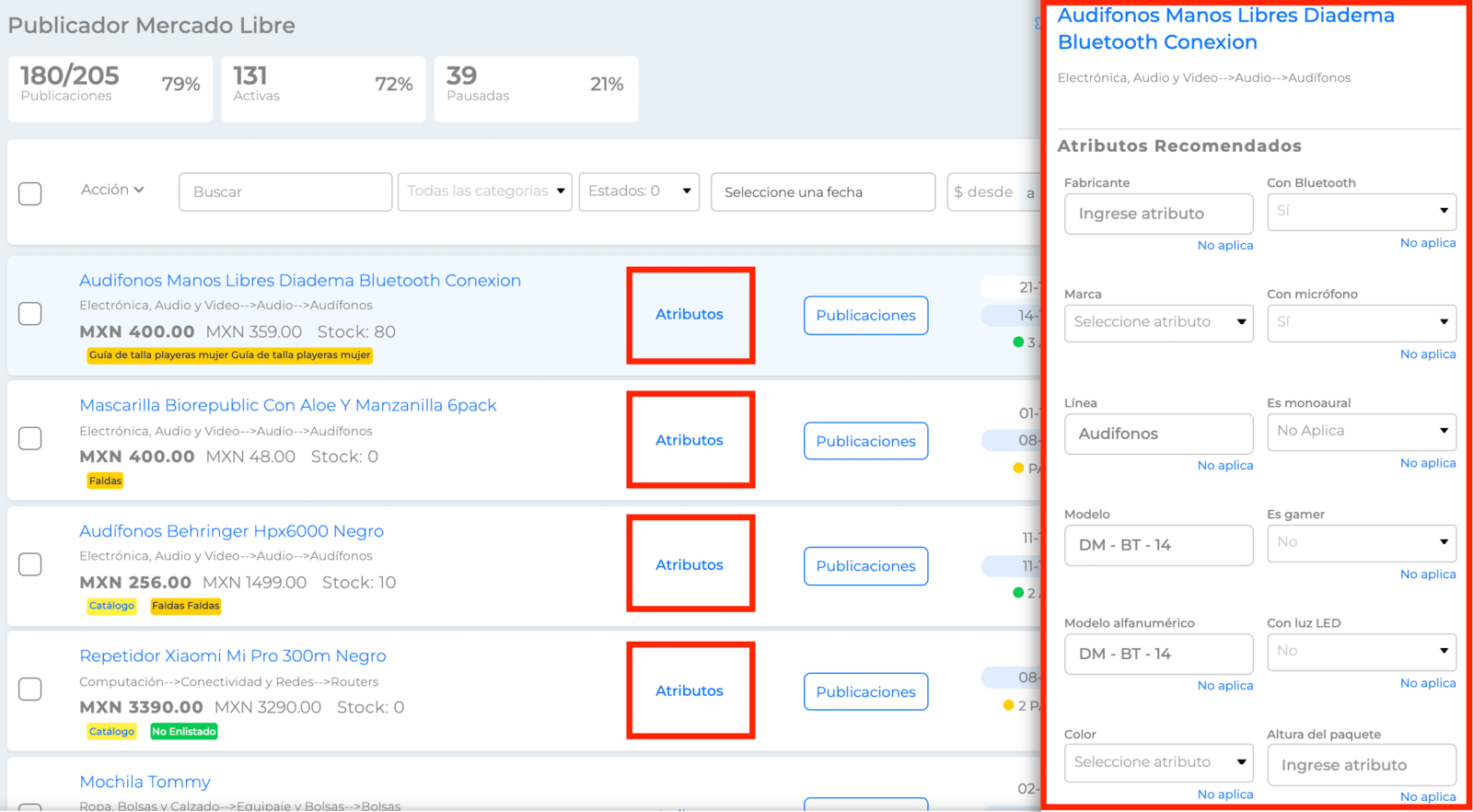1473x812 pixels.
Task: Click No aplica below Modelo alfanumérico
Action: coord(1224,685)
